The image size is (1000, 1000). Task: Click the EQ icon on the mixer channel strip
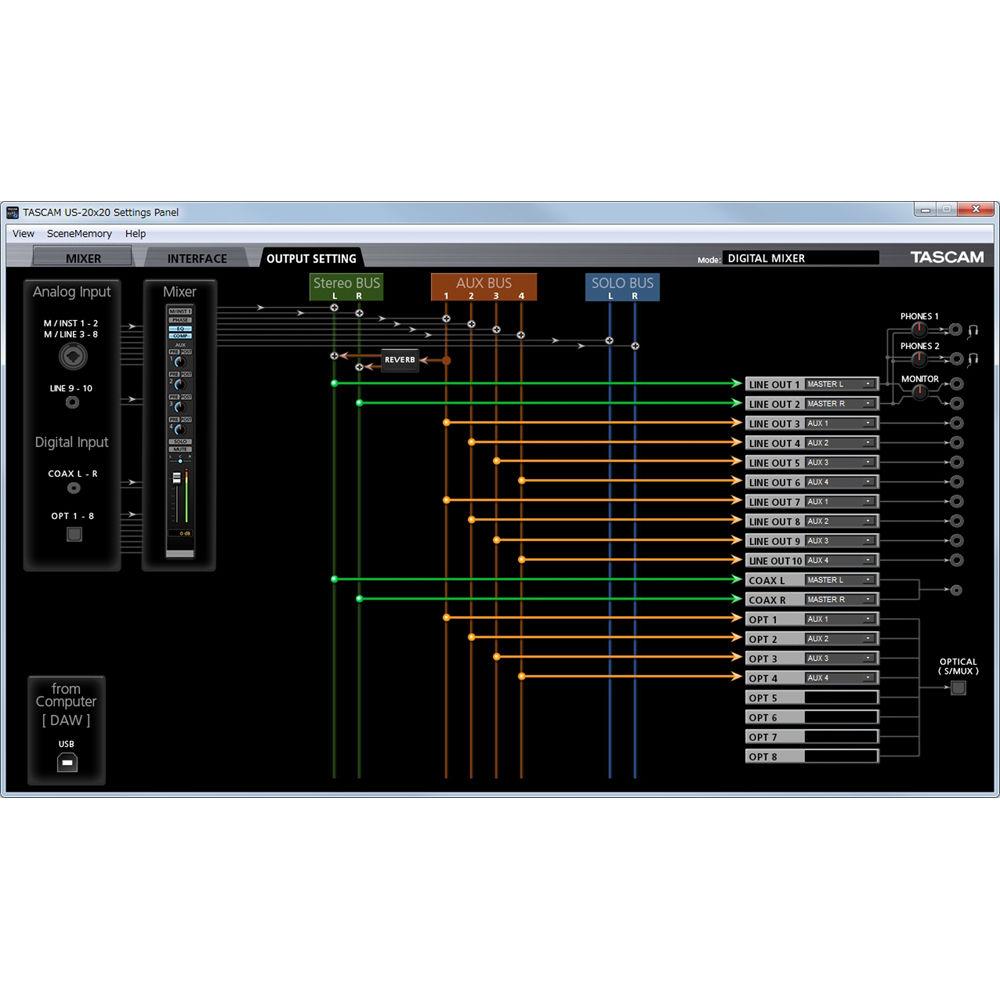[179, 327]
